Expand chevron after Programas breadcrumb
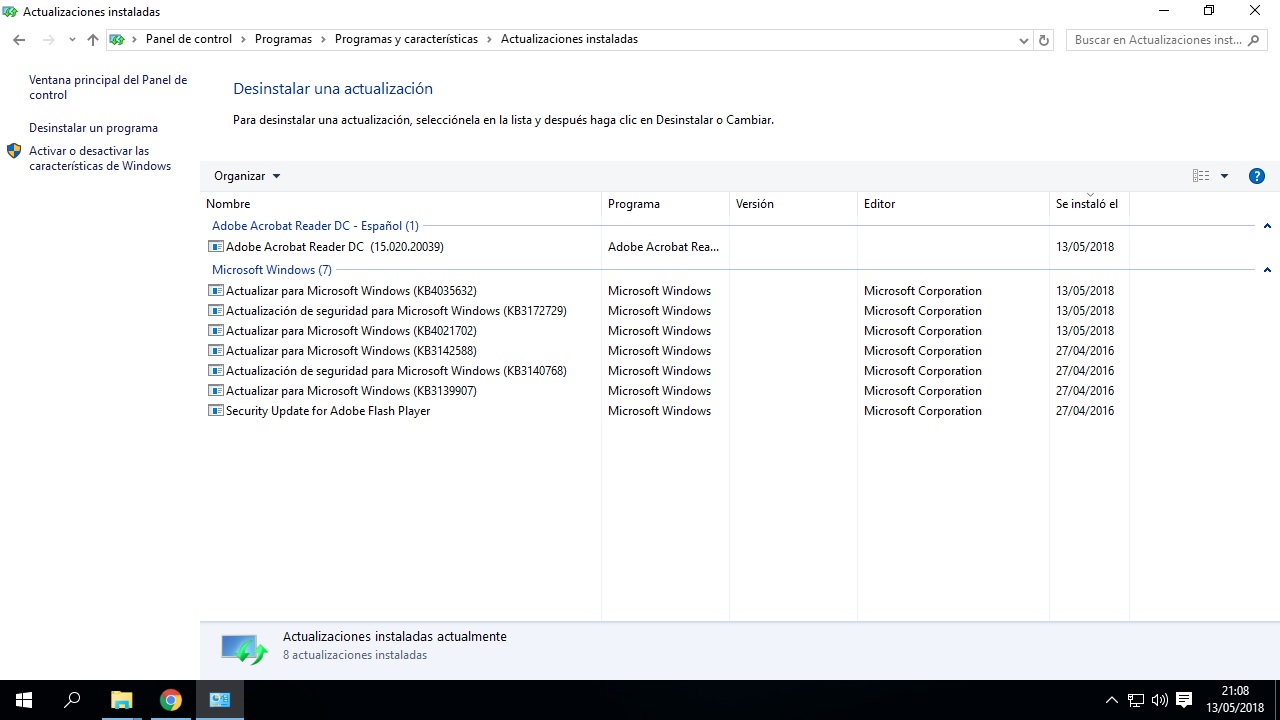The height and width of the screenshot is (720, 1280). [x=323, y=40]
